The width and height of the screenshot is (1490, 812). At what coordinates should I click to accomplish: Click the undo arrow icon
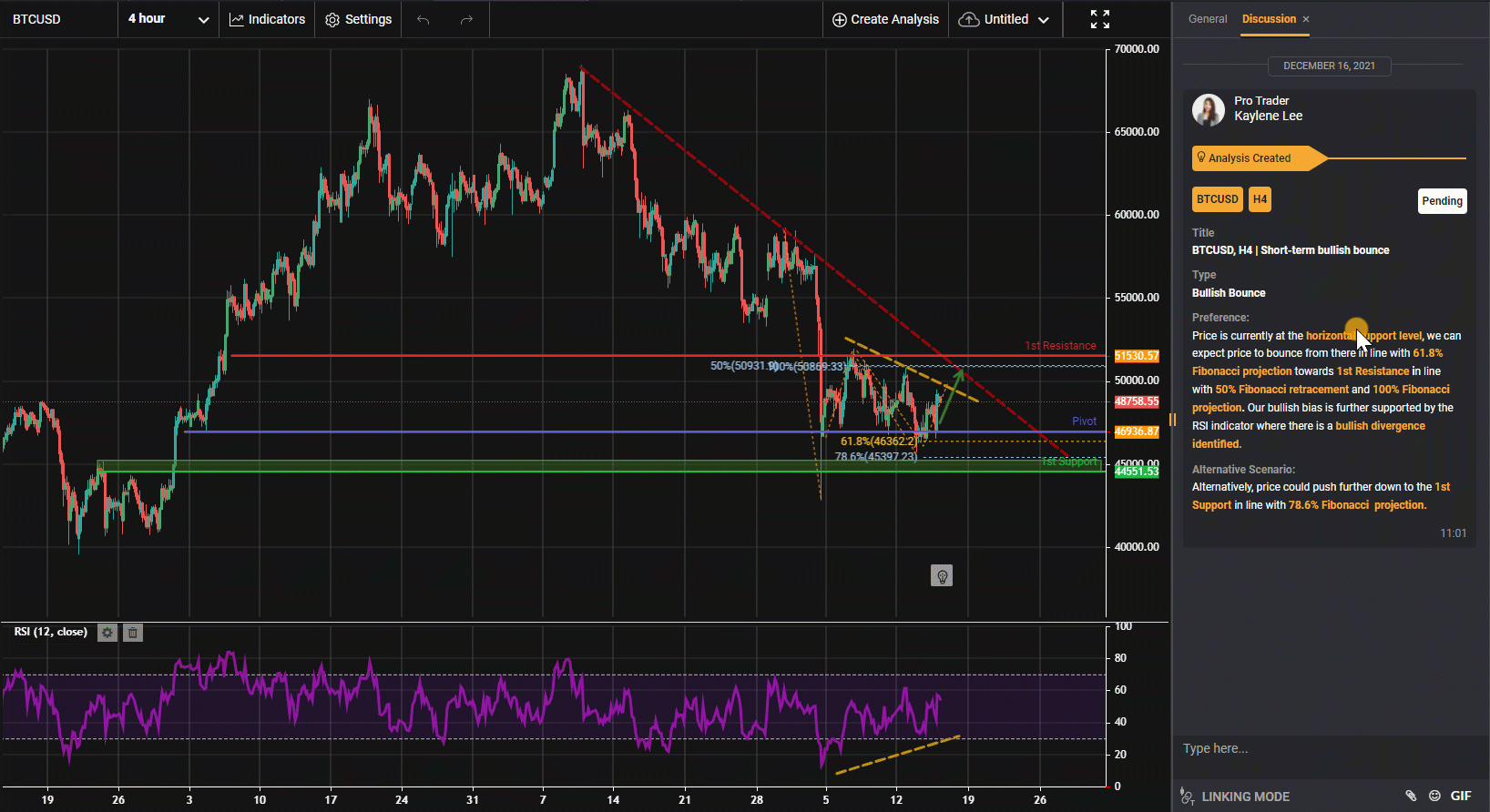[423, 19]
